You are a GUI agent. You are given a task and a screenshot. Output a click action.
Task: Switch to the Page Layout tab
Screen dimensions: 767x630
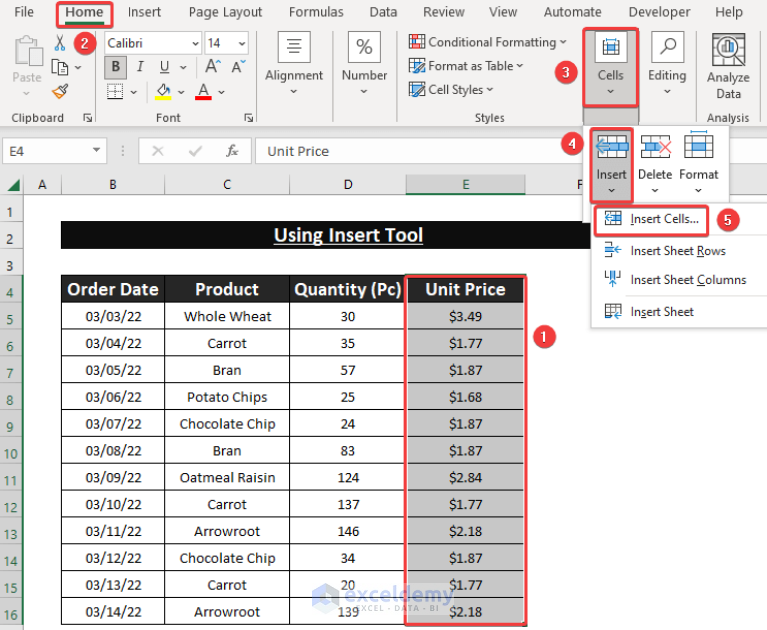pos(225,12)
